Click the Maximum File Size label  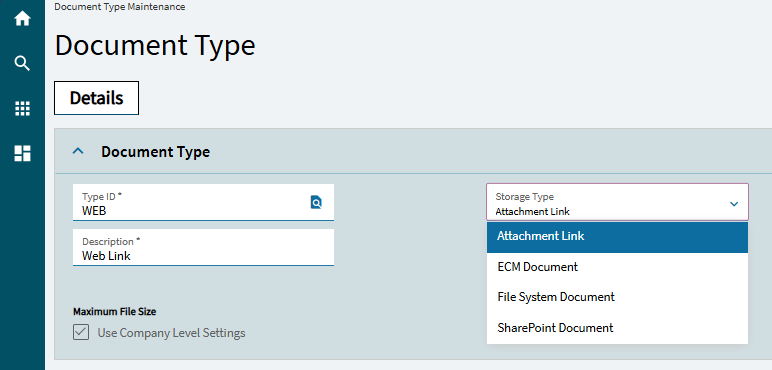pos(115,311)
